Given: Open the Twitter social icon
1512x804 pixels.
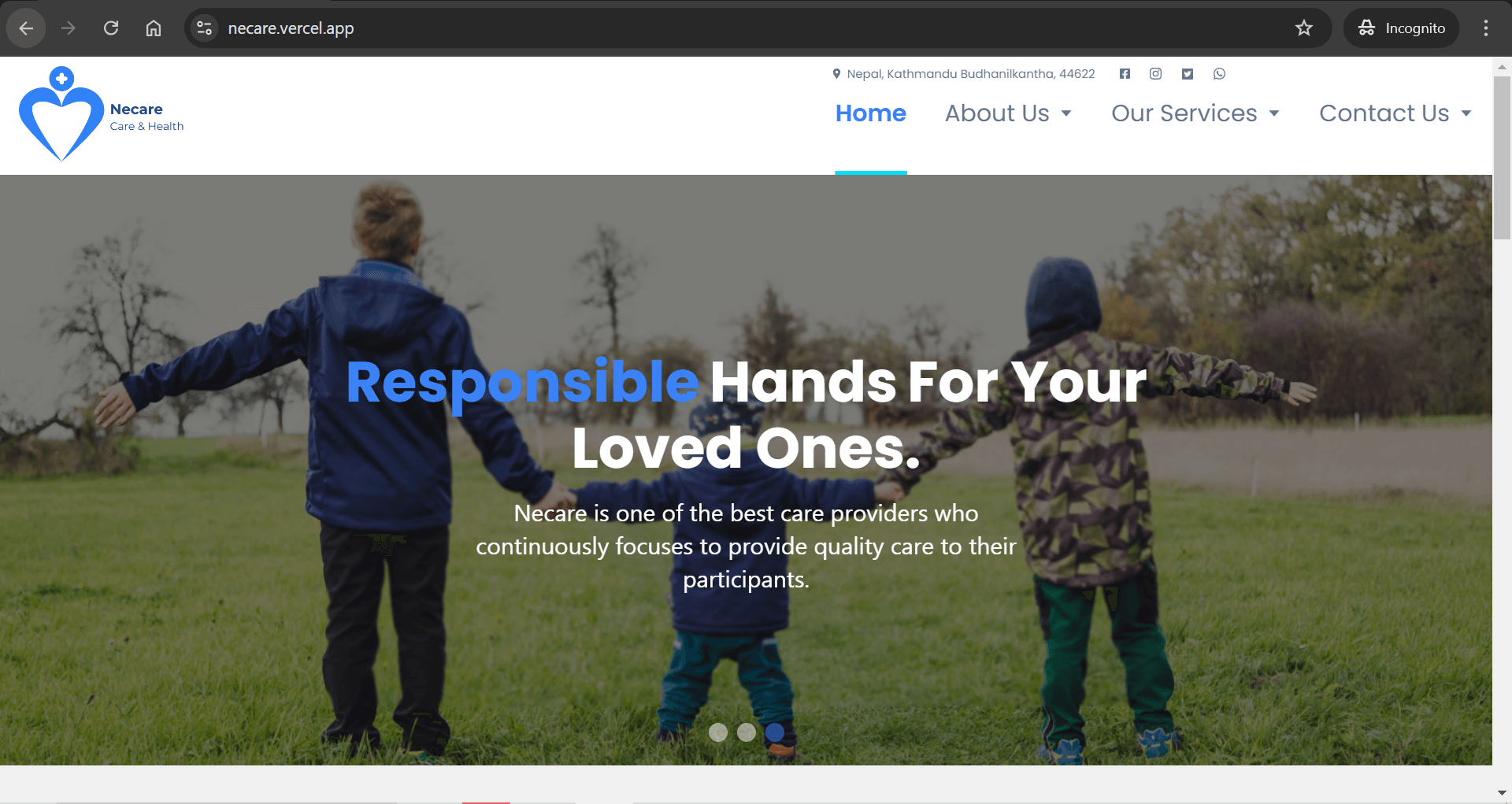Looking at the screenshot, I should coord(1188,74).
